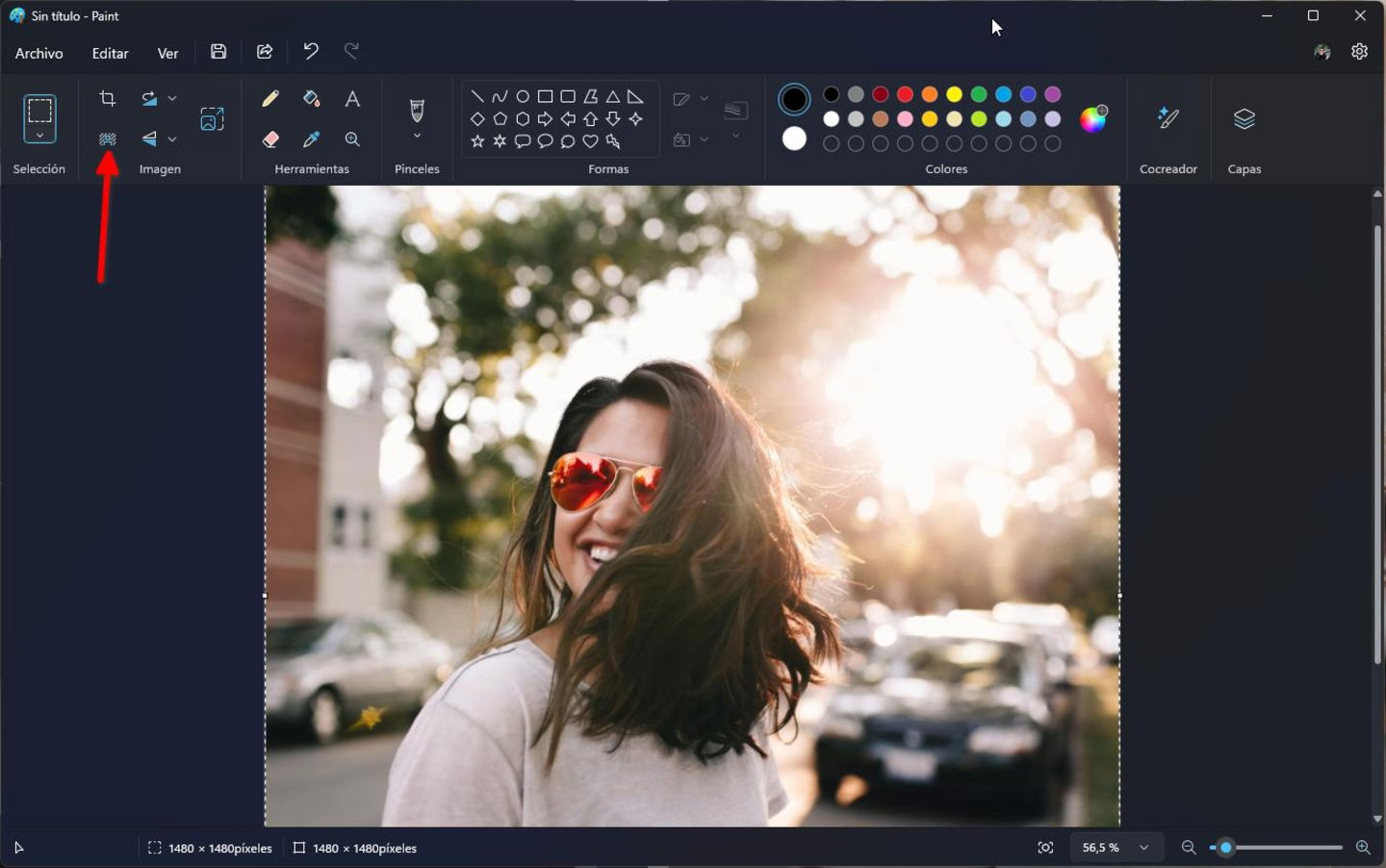Select the Color picker eyedropper tool
1386x868 pixels.
312,140
